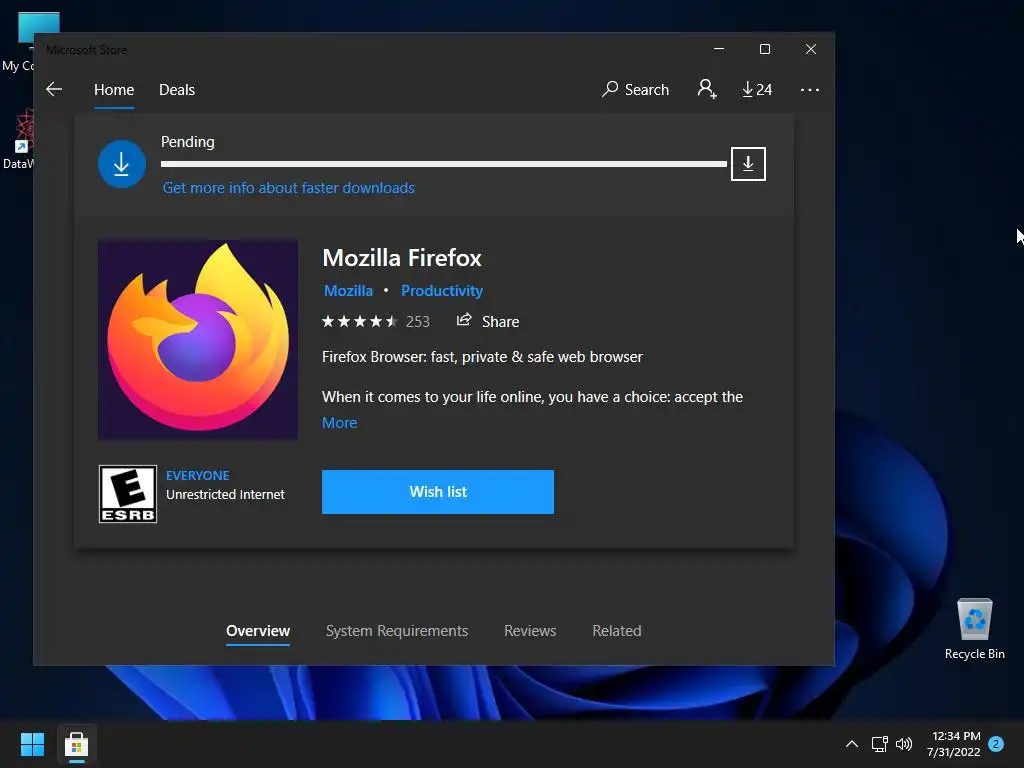Open the Productivity category link
Viewport: 1024px width, 768px height.
pyautogui.click(x=442, y=291)
